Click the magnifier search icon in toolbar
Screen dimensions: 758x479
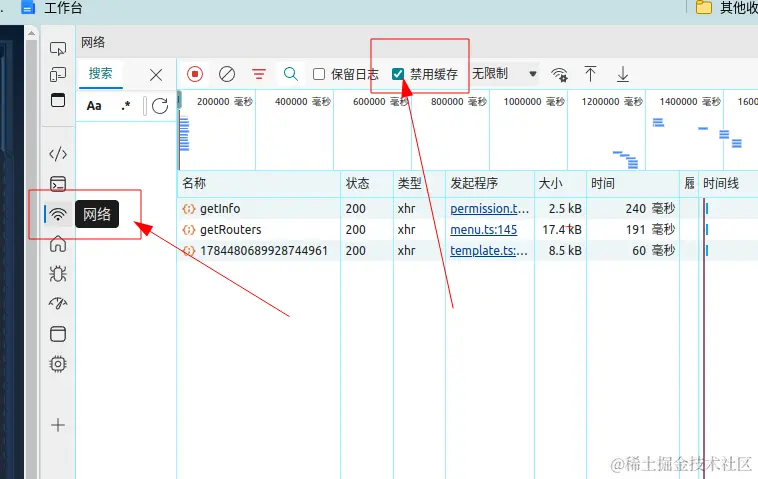pos(291,74)
